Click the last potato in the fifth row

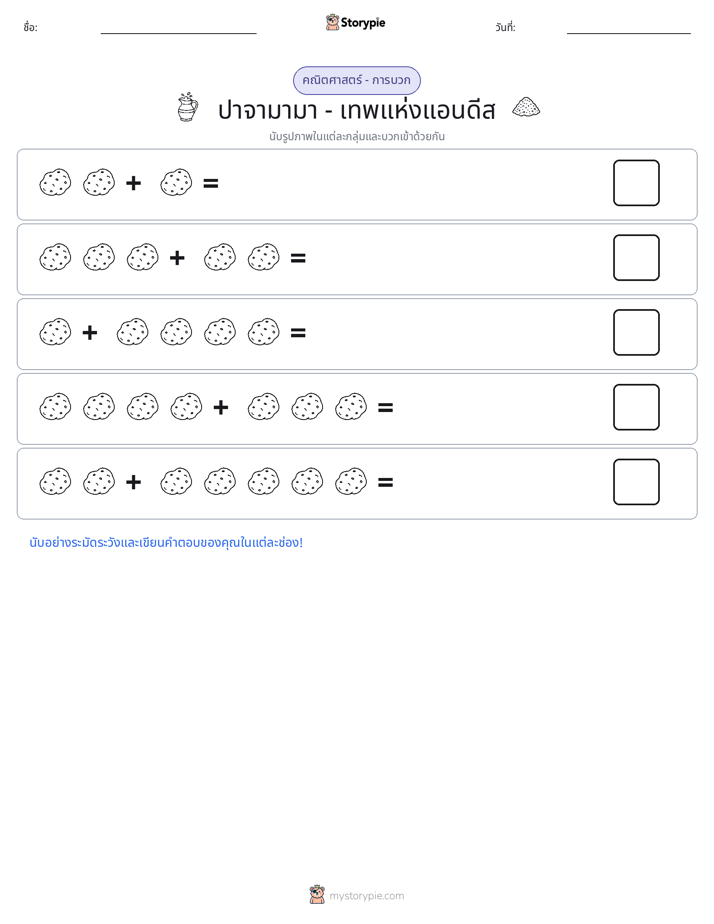point(351,481)
